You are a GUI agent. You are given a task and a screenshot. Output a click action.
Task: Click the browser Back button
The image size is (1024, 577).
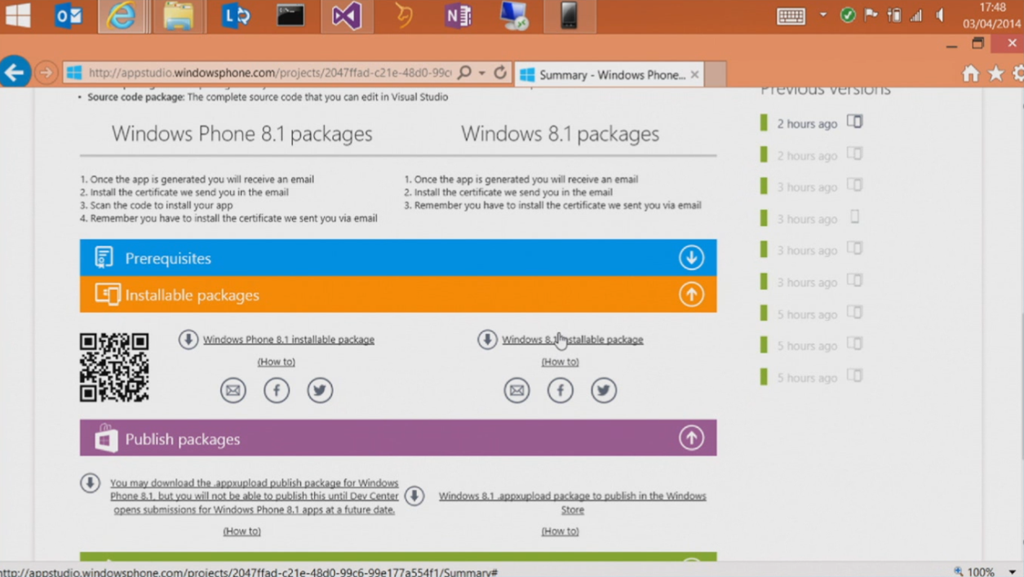tap(15, 72)
